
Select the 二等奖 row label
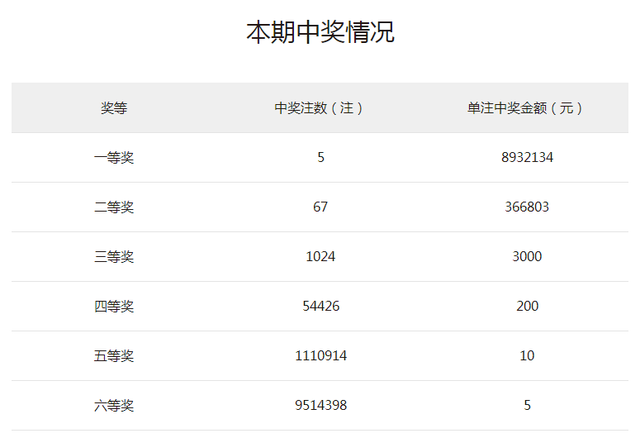[114, 207]
